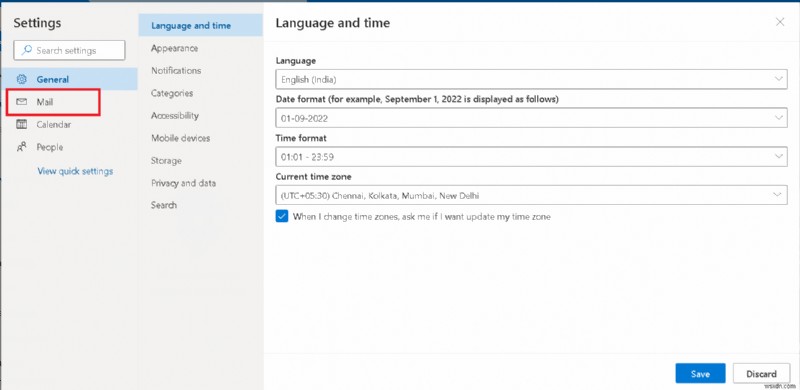This screenshot has width=800, height=390.
Task: Click the magnifier icon in search settings
Action: pyautogui.click(x=27, y=50)
